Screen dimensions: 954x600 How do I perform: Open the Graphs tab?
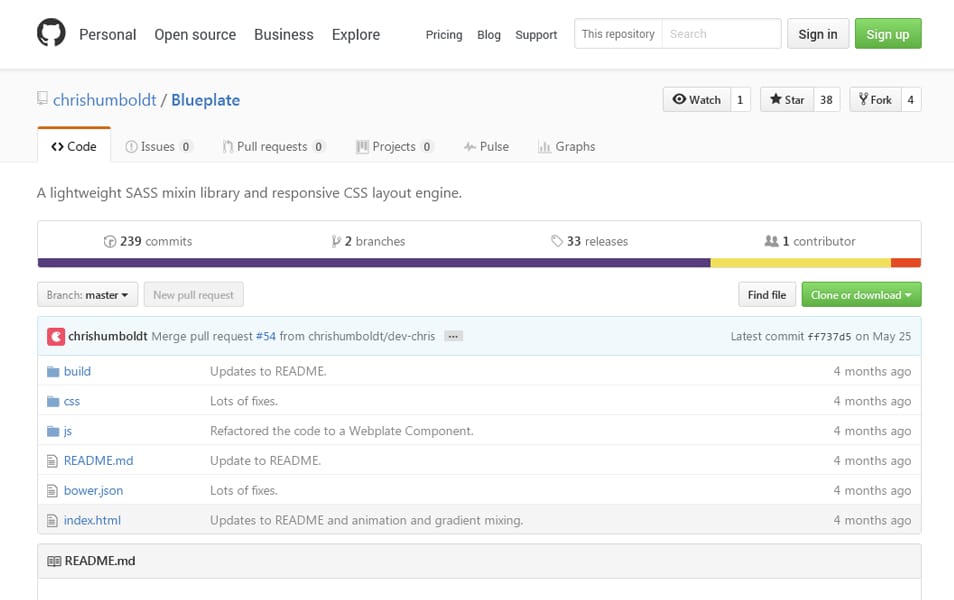[x=566, y=147]
